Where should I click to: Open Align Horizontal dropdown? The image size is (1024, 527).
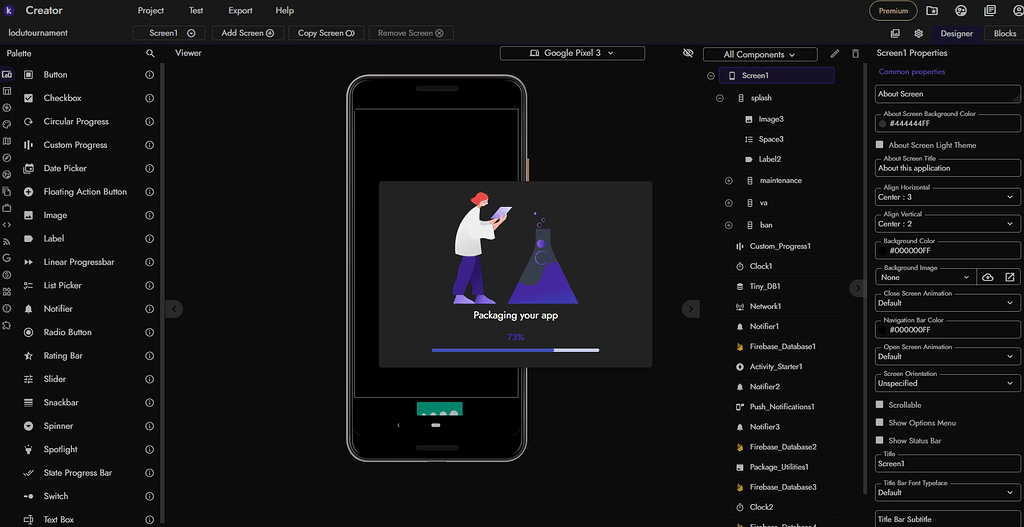(947, 197)
